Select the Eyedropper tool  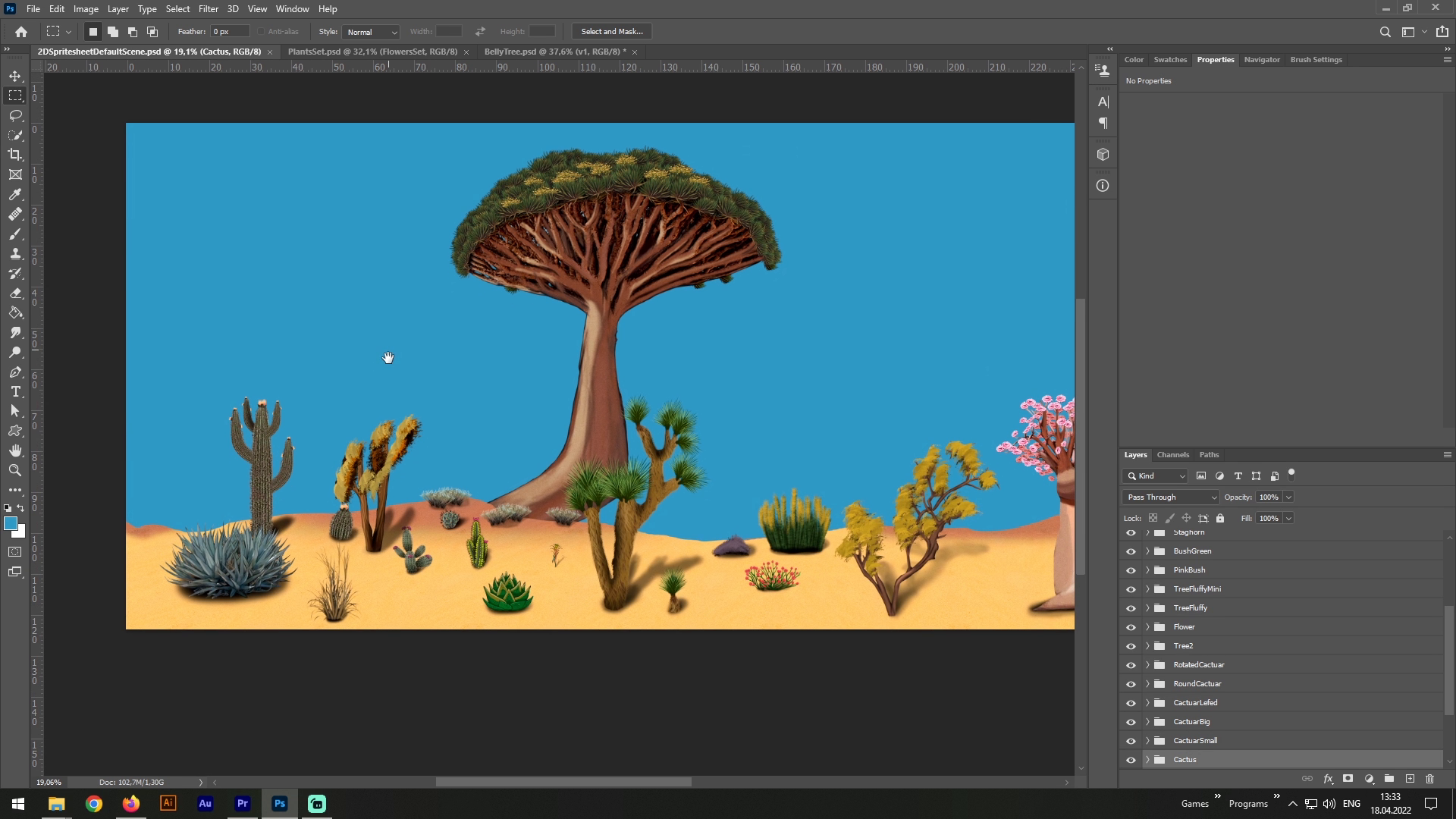(15, 194)
